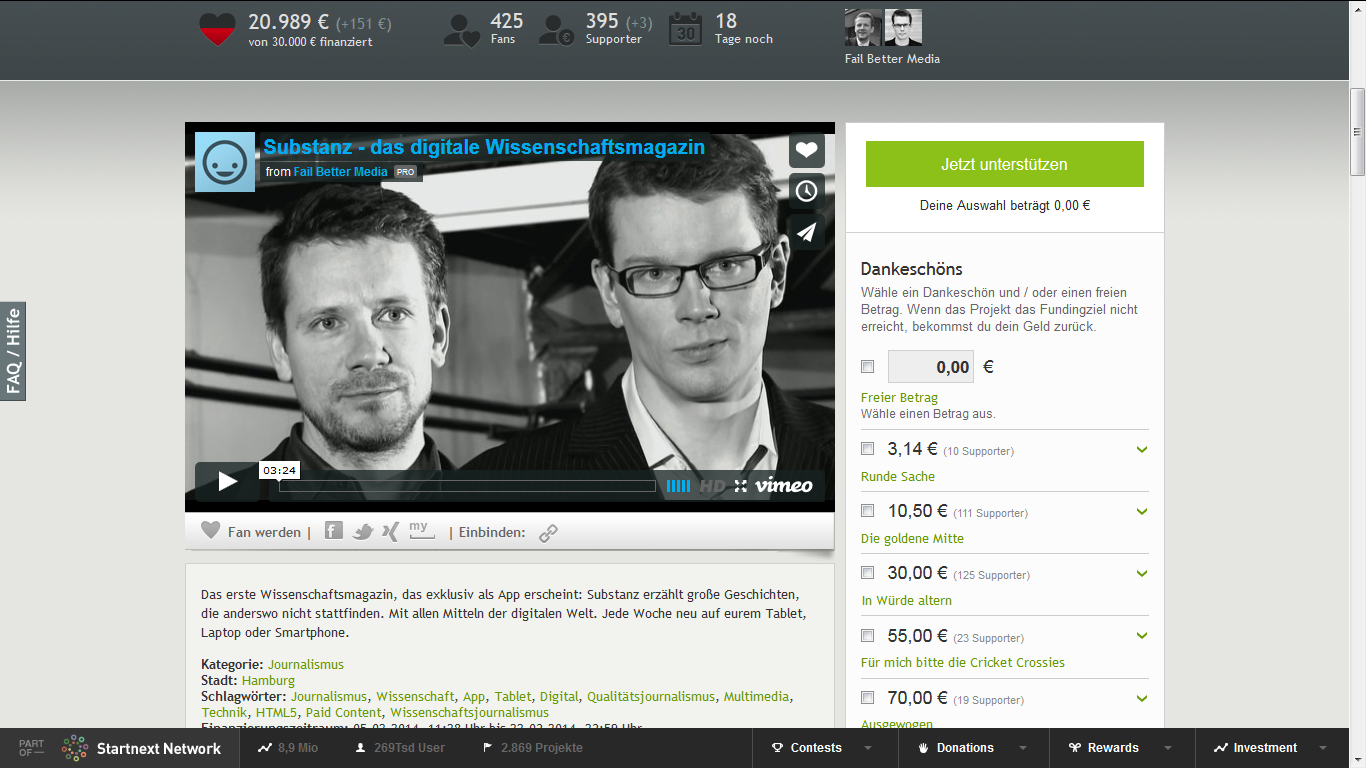Click the Jetzt unterstützen button

1004,164
